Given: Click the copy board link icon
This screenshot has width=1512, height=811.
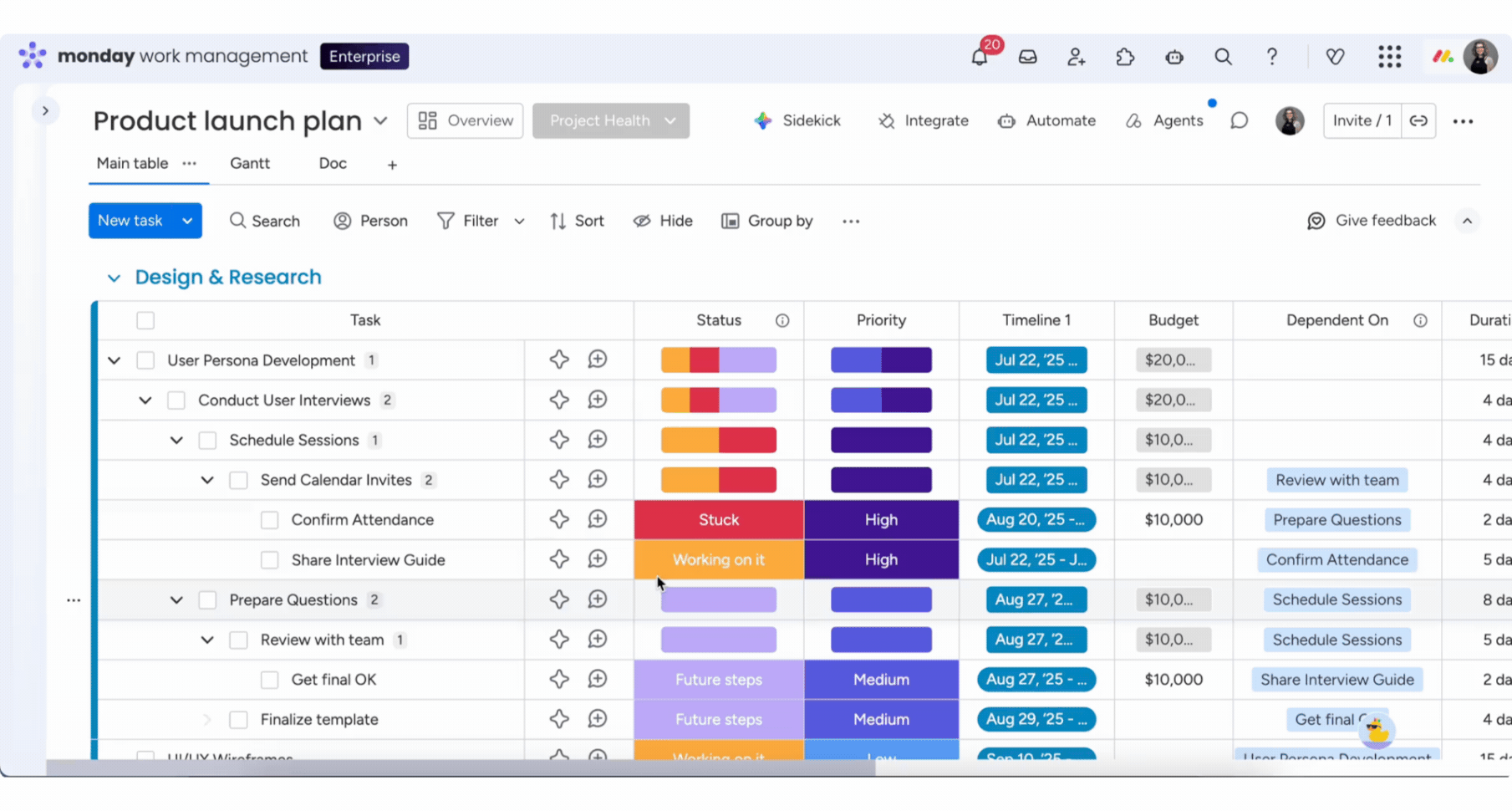Looking at the screenshot, I should 1418,121.
